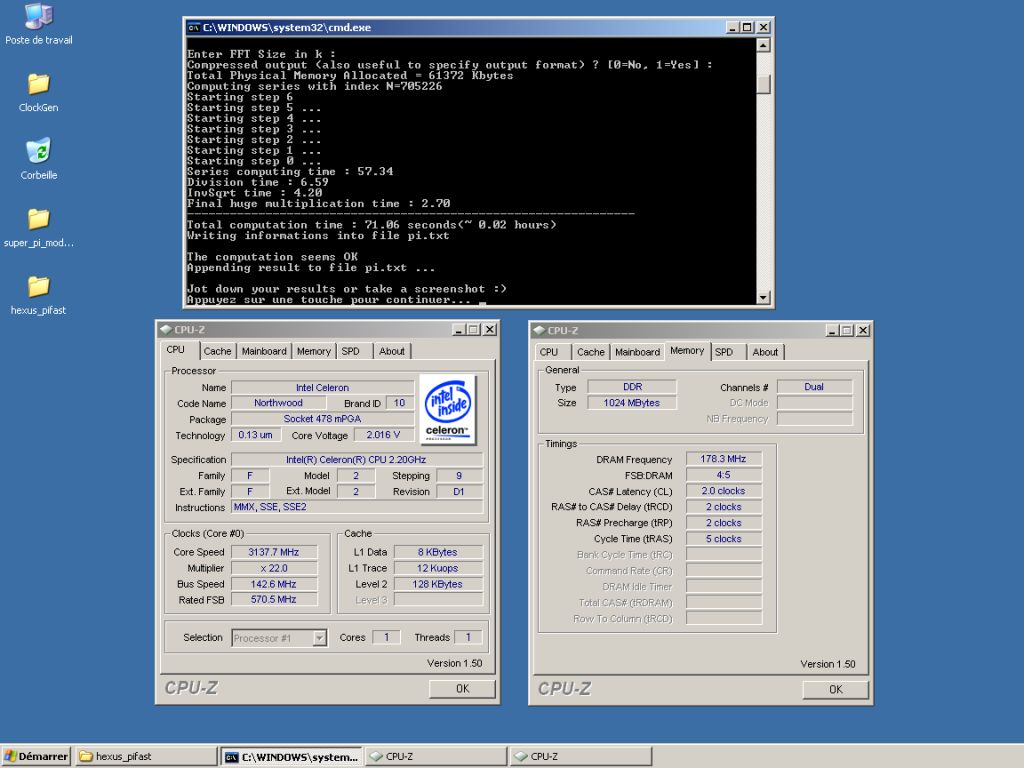Select CPU tab in right CPU-Z window
The height and width of the screenshot is (768, 1024).
(549, 352)
